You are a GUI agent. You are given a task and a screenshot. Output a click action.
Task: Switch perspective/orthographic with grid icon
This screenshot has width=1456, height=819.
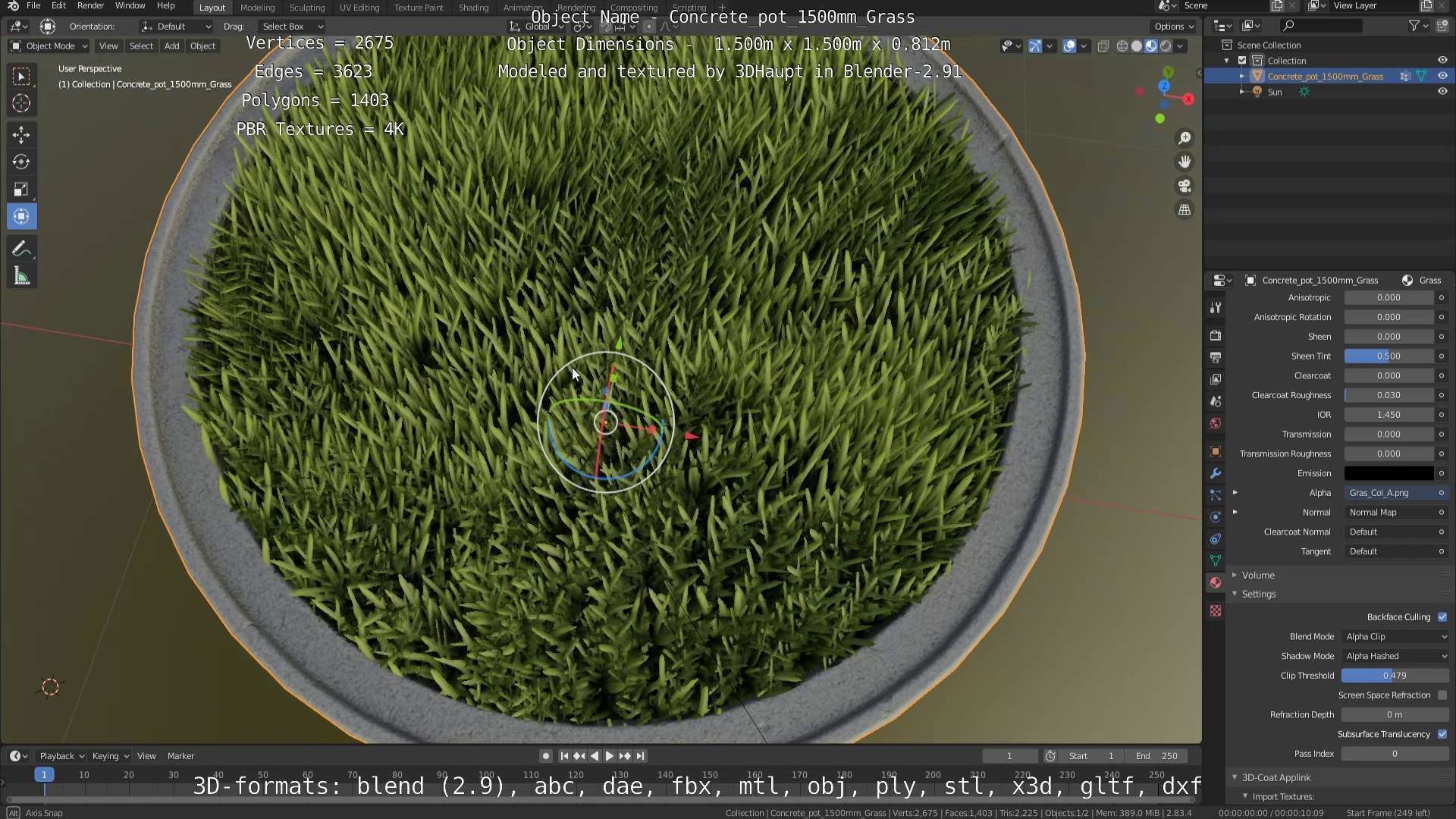[x=1185, y=210]
